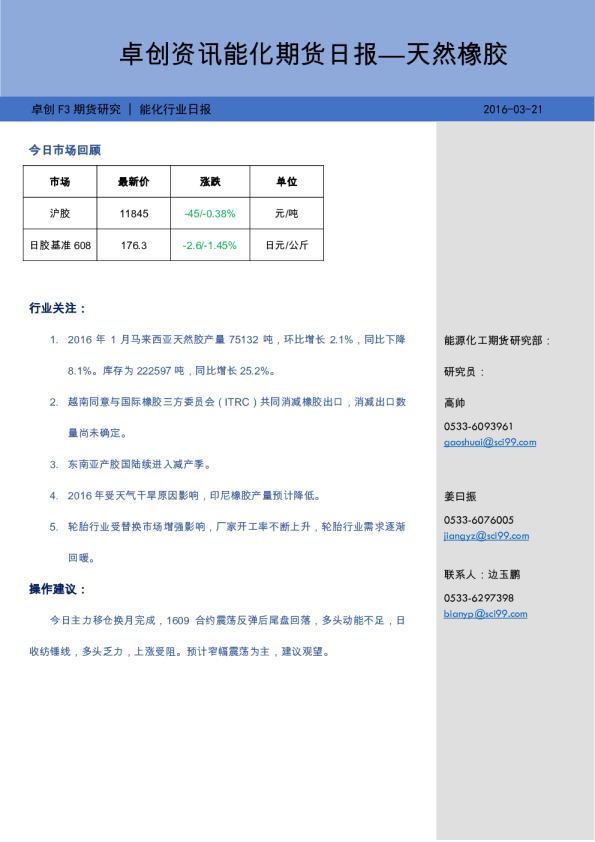Click the line 量尚未确定。

click(98, 433)
